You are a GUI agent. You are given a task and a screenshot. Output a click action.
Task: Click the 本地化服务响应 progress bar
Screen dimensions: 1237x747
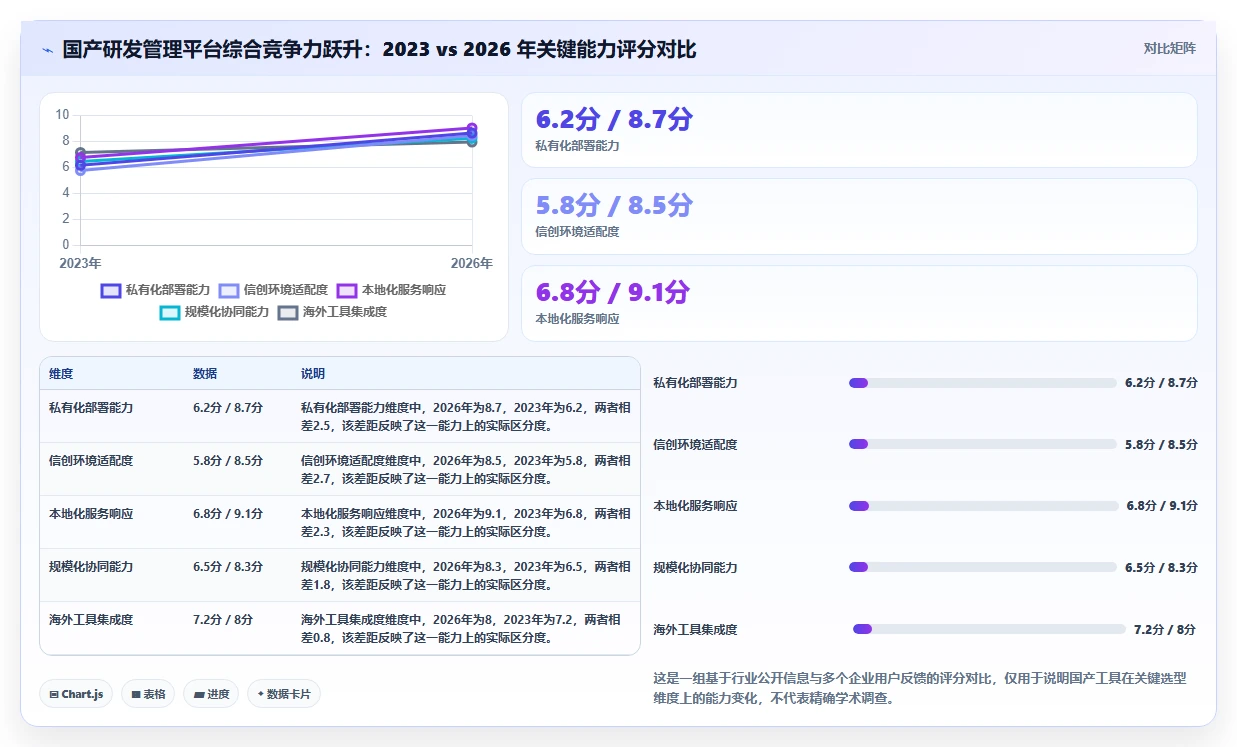(983, 506)
